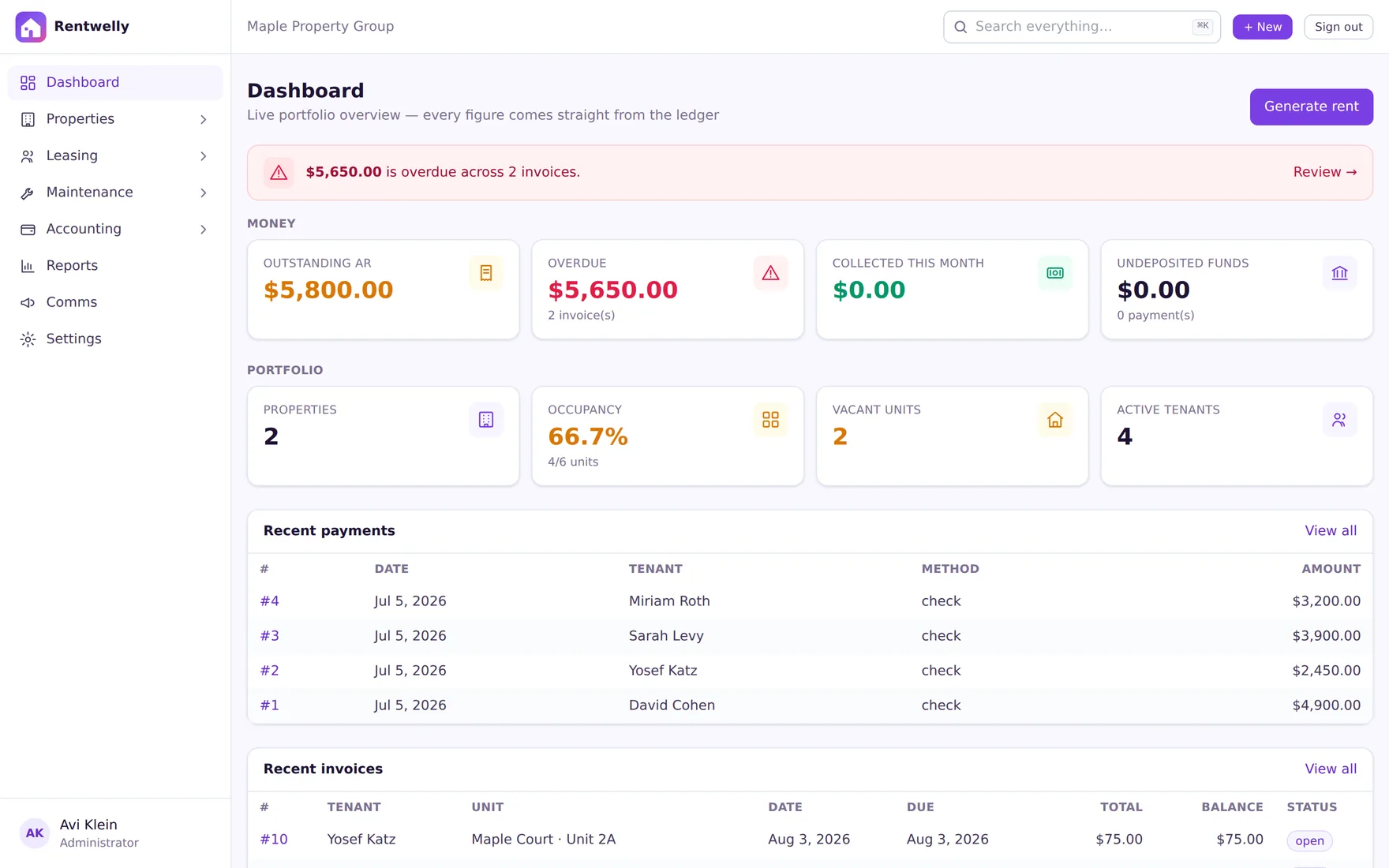Focus the Search everything input field

point(1081,27)
